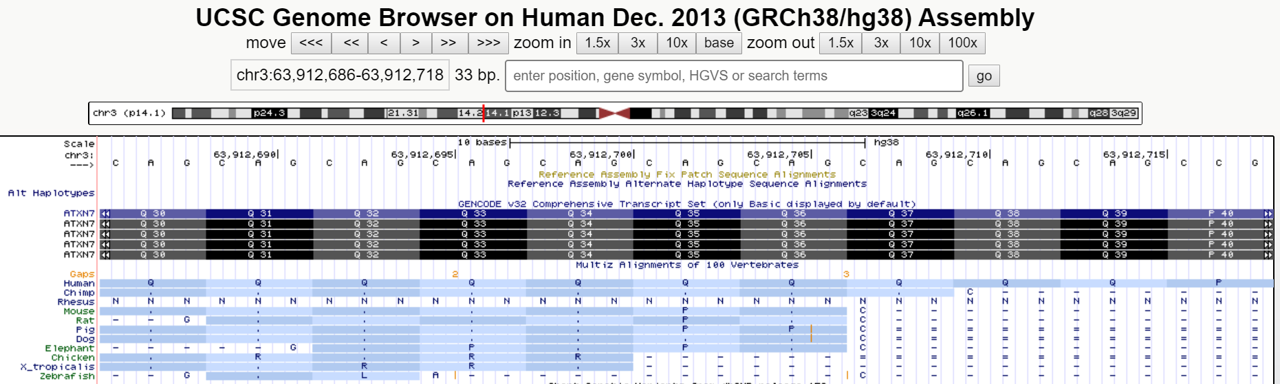Click the orange gap number 2
This screenshot has width=1280, height=384.
tap(455, 273)
